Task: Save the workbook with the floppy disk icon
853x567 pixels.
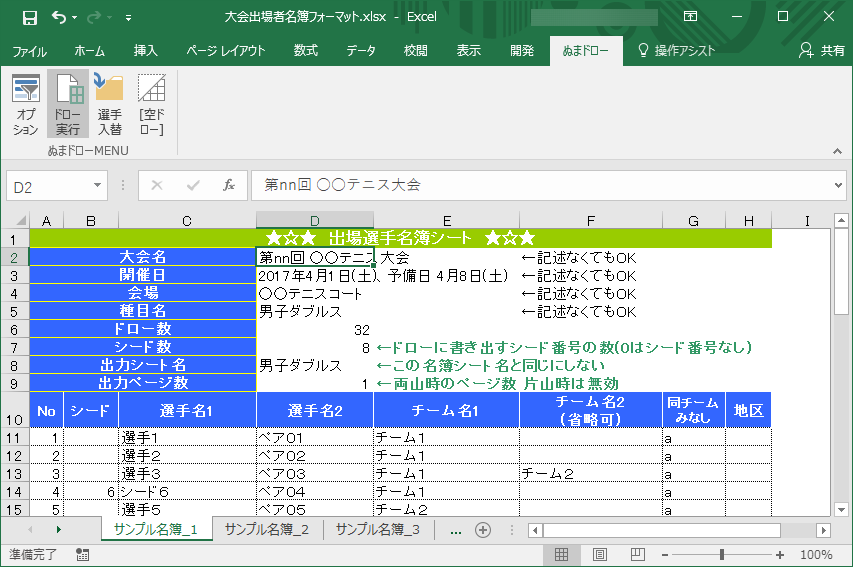Action: (29, 18)
